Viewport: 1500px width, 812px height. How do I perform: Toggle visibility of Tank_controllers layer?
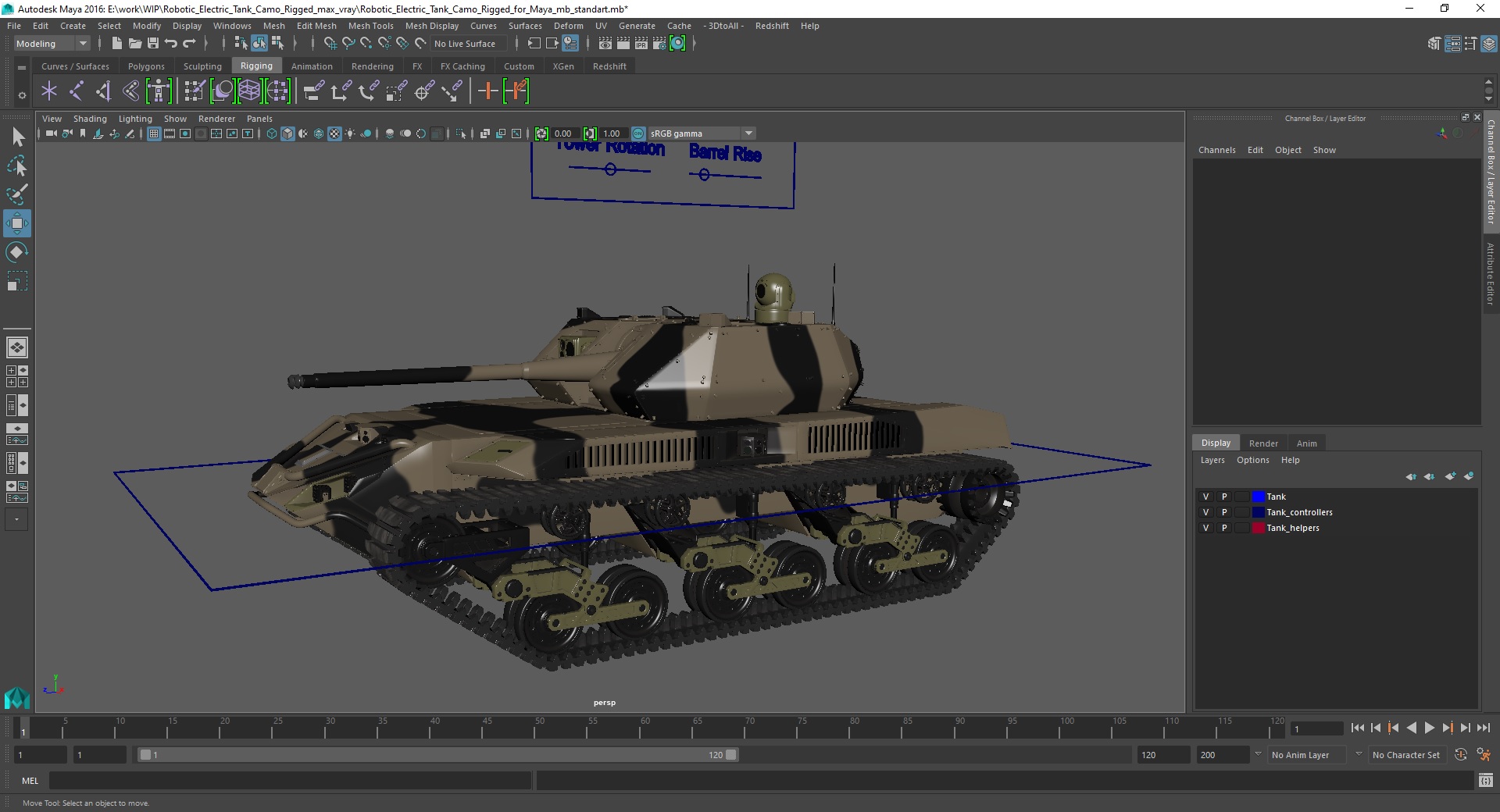pos(1205,512)
